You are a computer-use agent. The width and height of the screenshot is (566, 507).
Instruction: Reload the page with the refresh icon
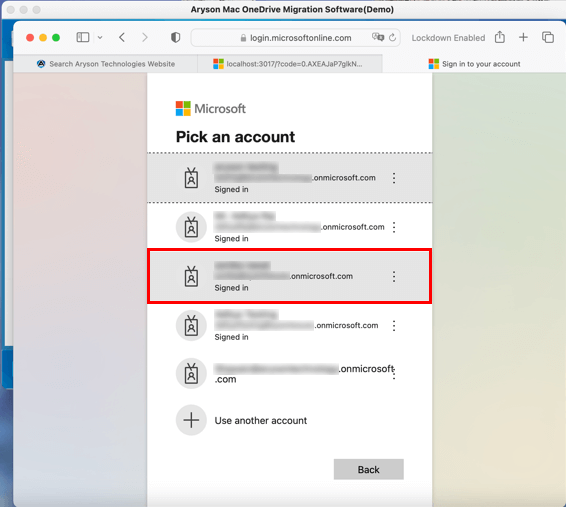[392, 37]
